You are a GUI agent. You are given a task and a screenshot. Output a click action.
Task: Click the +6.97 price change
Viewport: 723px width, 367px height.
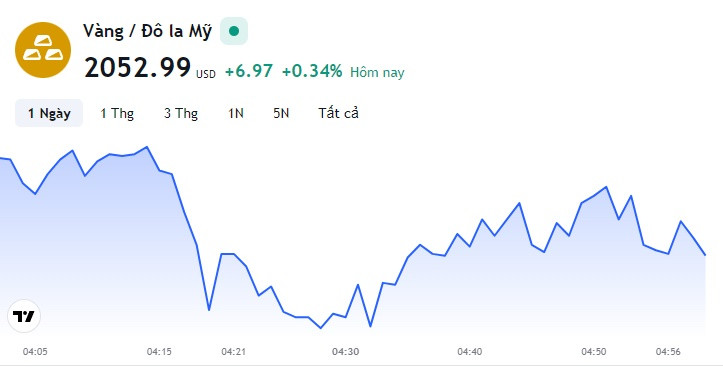tap(249, 71)
